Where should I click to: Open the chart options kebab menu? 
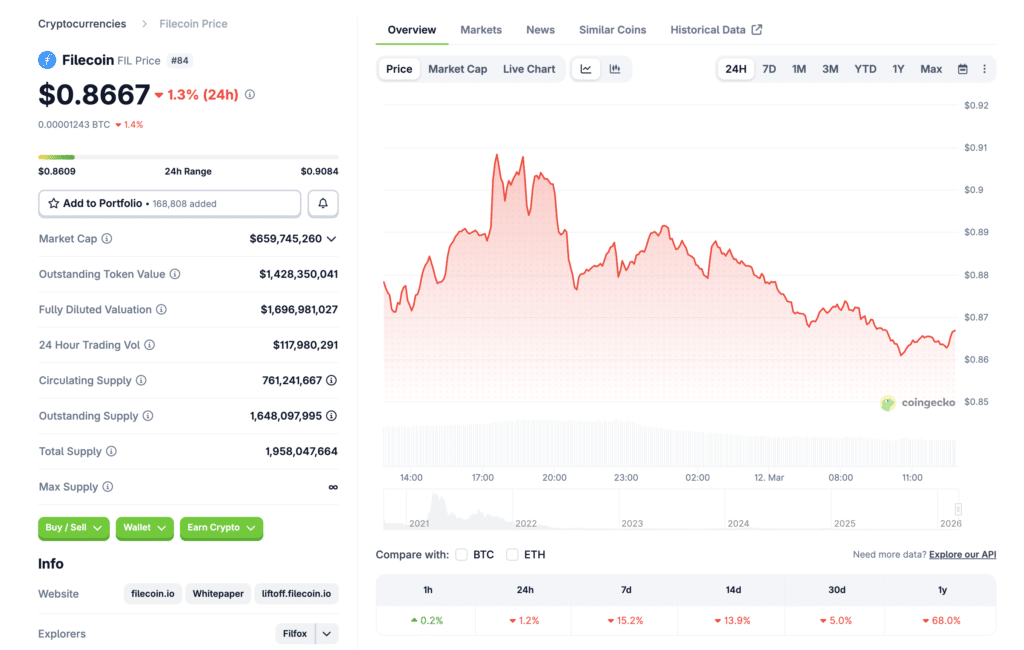point(985,69)
